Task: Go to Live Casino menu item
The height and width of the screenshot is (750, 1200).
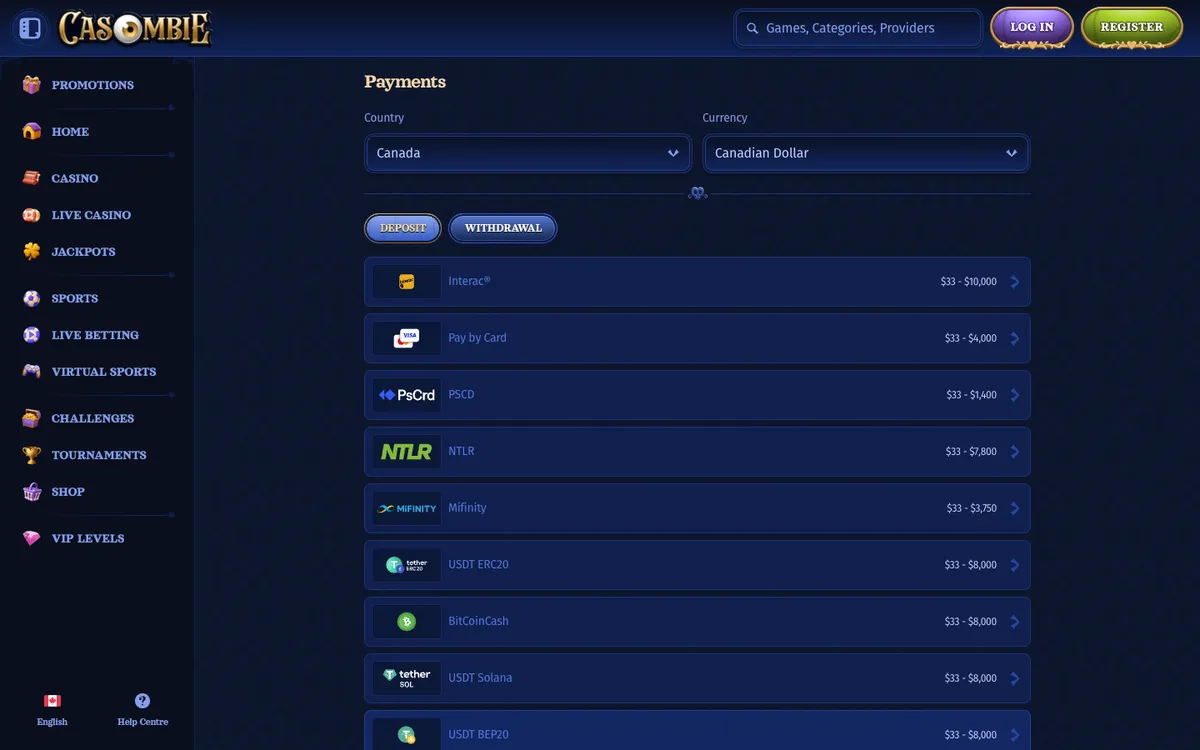Action: tap(91, 215)
